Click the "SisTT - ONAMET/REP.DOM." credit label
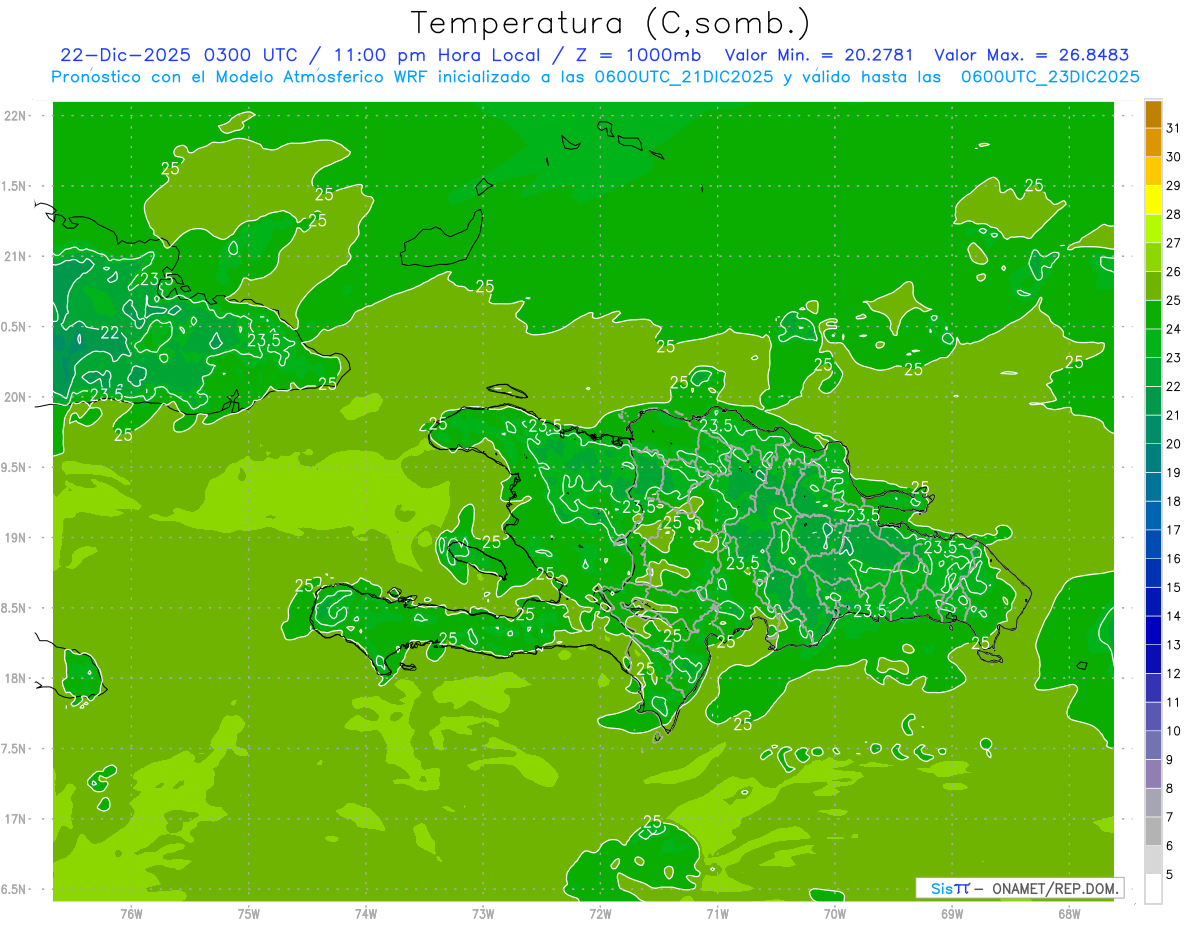The height and width of the screenshot is (927, 1200). pyautogui.click(x=1019, y=888)
